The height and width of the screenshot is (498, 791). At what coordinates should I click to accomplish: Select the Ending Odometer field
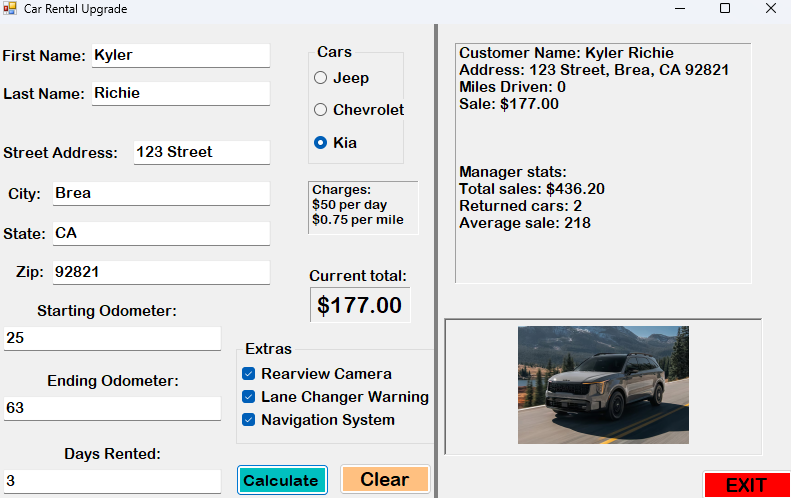[111, 409]
